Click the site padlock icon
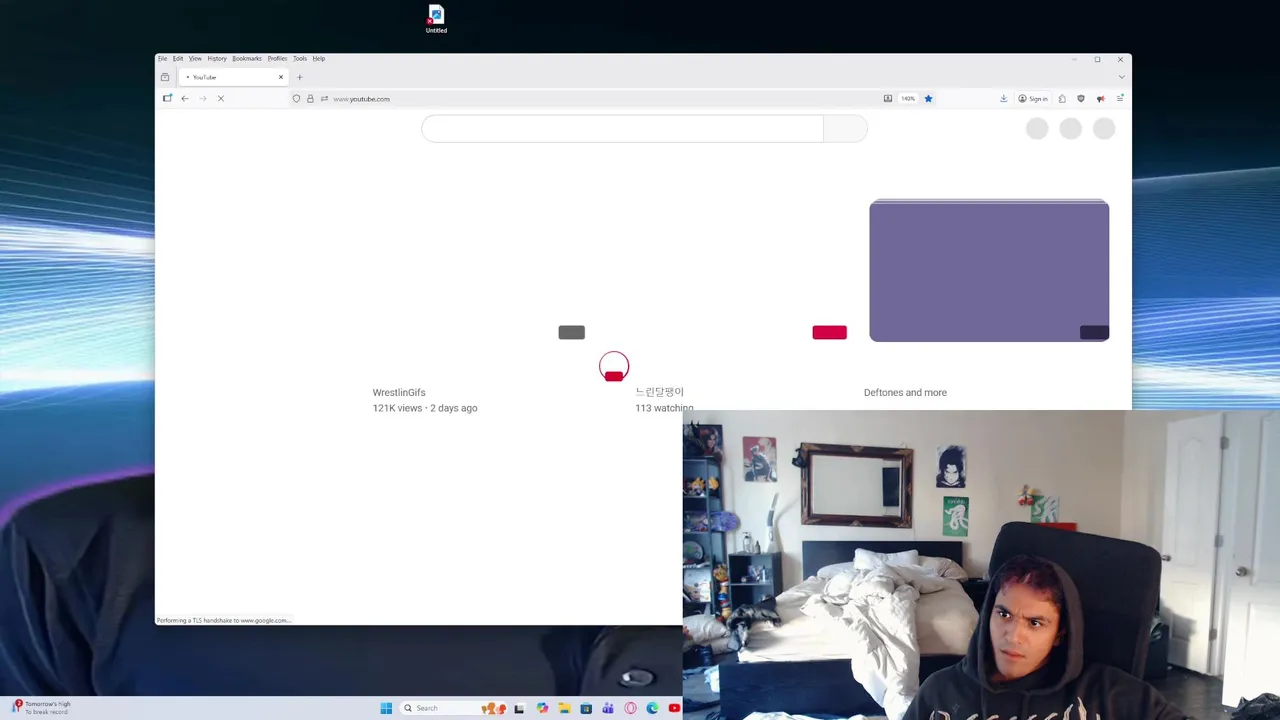This screenshot has height=720, width=1280. tap(310, 98)
